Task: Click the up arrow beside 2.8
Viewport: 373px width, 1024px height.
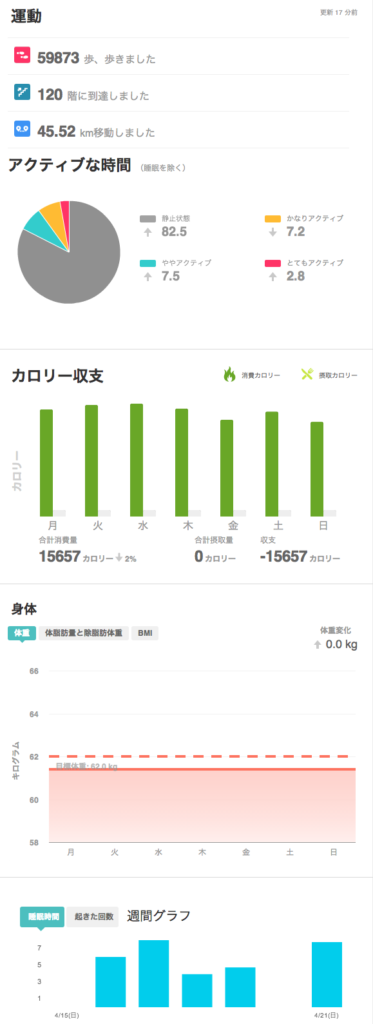Action: (272, 277)
